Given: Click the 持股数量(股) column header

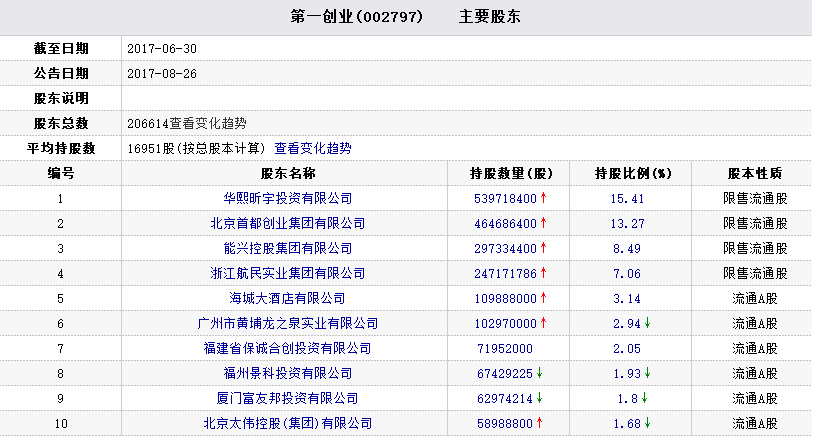Looking at the screenshot, I should (511, 174).
